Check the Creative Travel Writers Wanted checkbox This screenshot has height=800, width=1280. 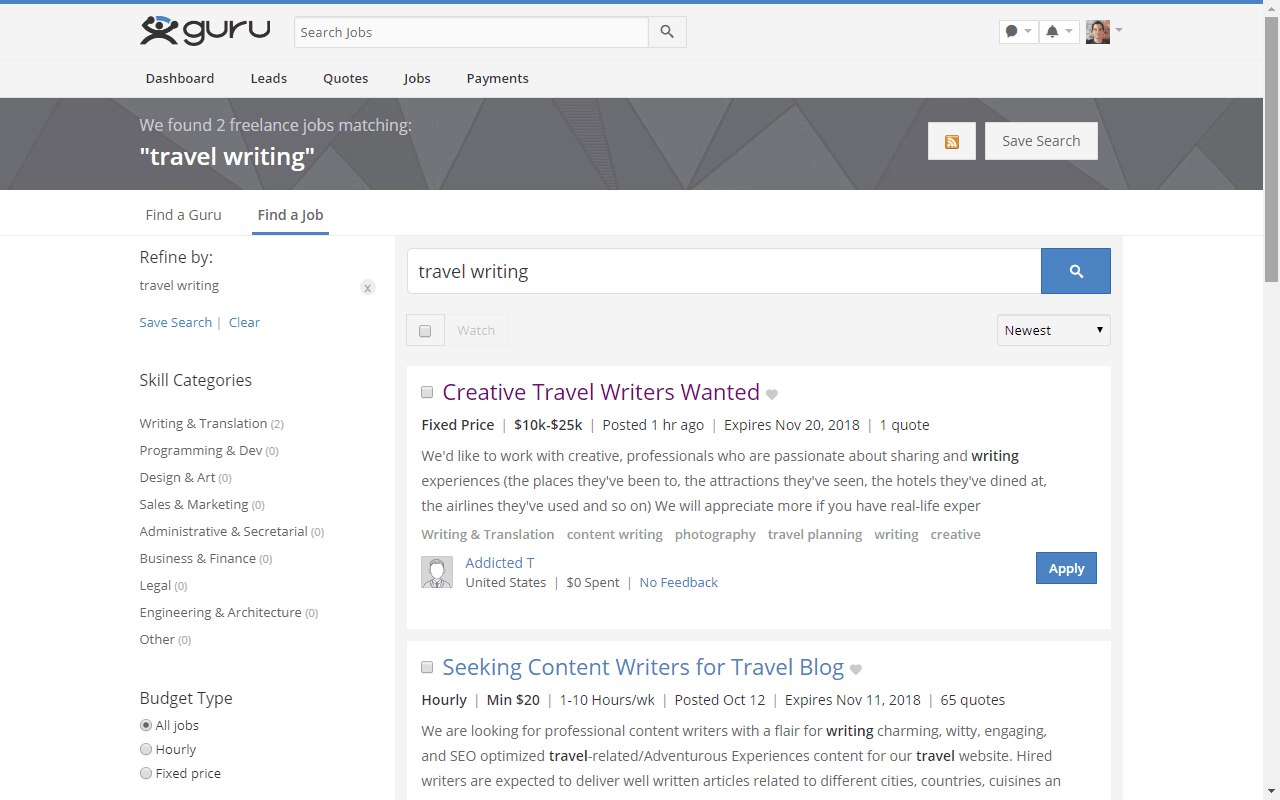(x=427, y=392)
